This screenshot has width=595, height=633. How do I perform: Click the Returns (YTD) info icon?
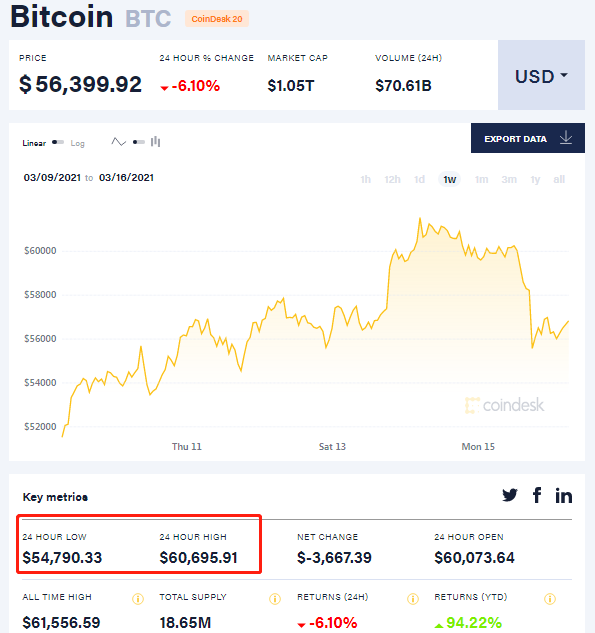click(550, 599)
